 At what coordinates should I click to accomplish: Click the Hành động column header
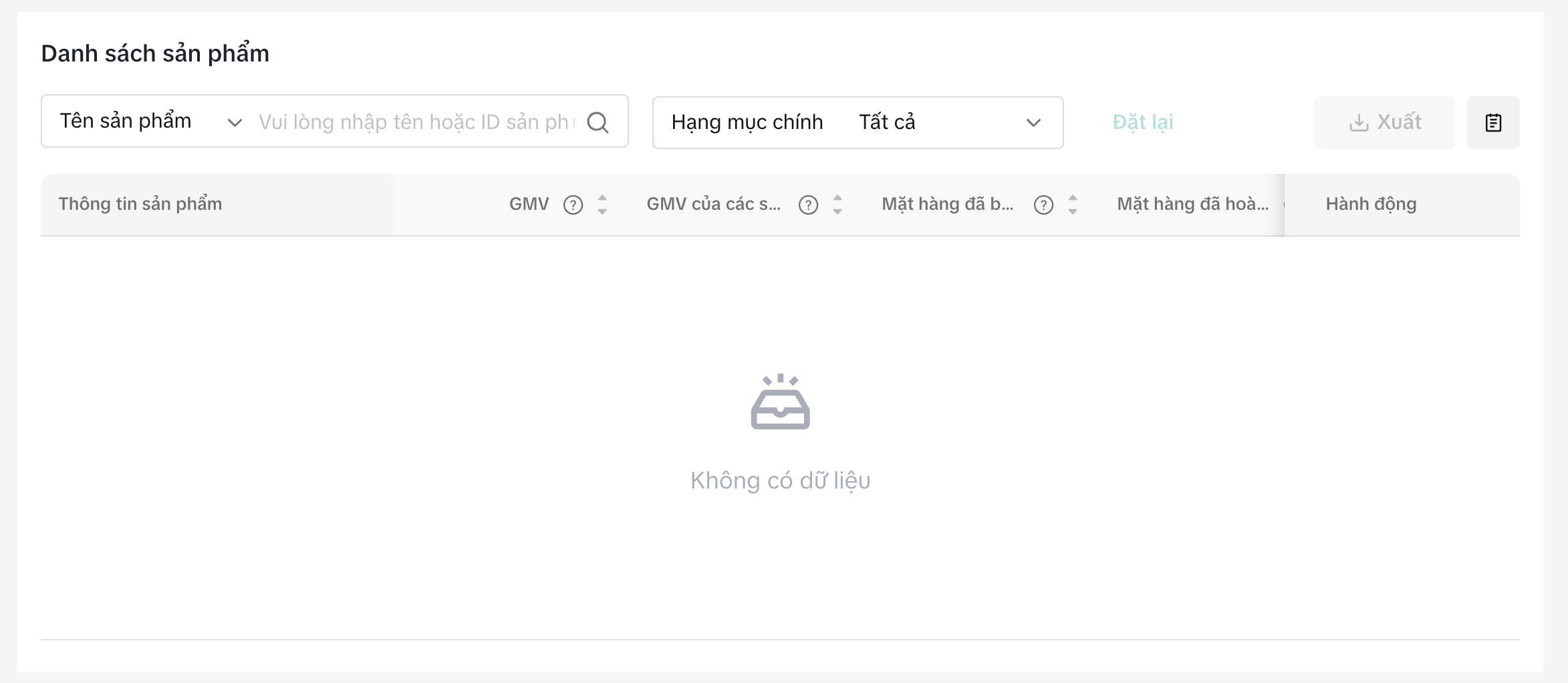(x=1371, y=204)
